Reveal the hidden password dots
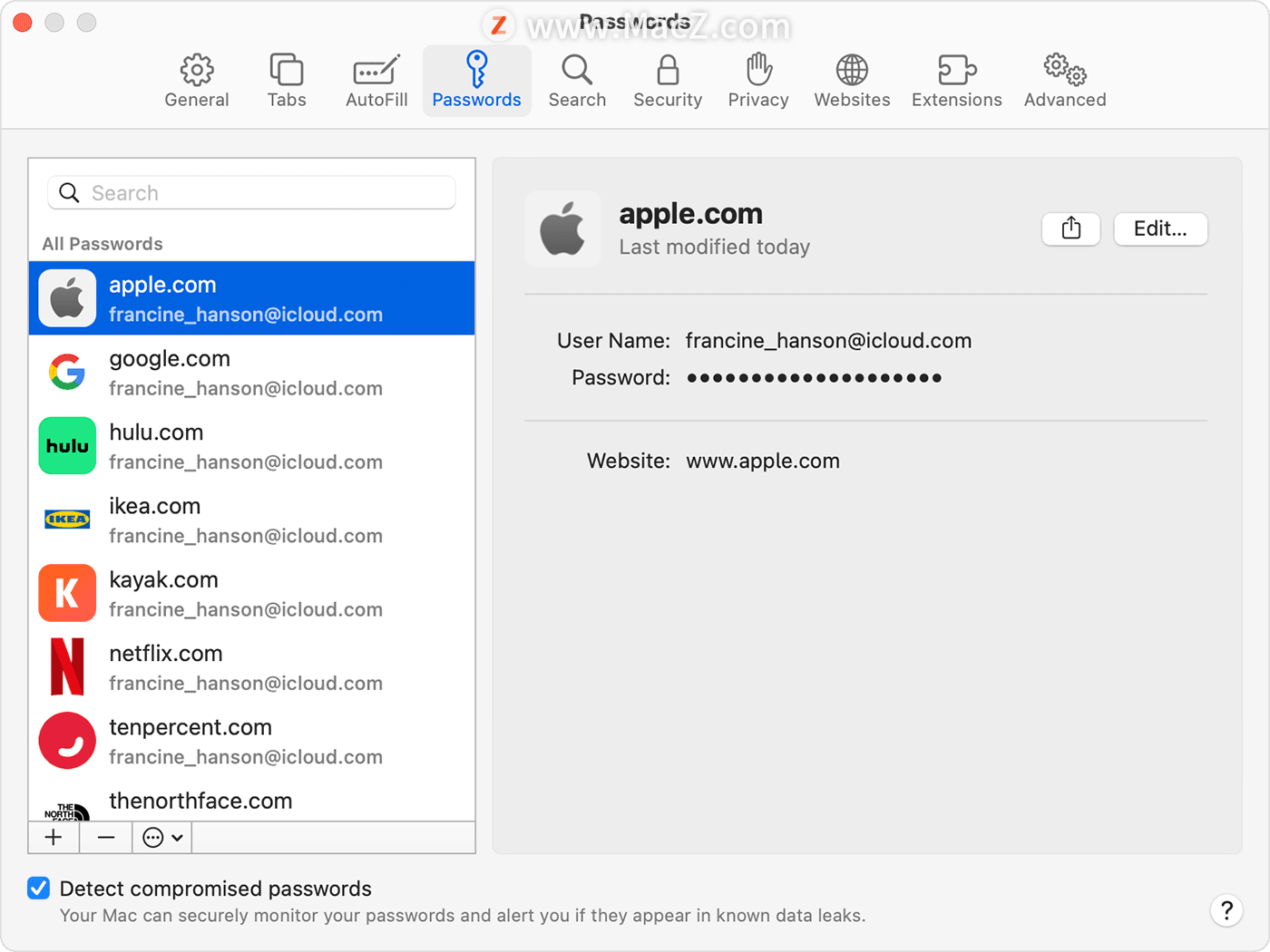 [814, 377]
